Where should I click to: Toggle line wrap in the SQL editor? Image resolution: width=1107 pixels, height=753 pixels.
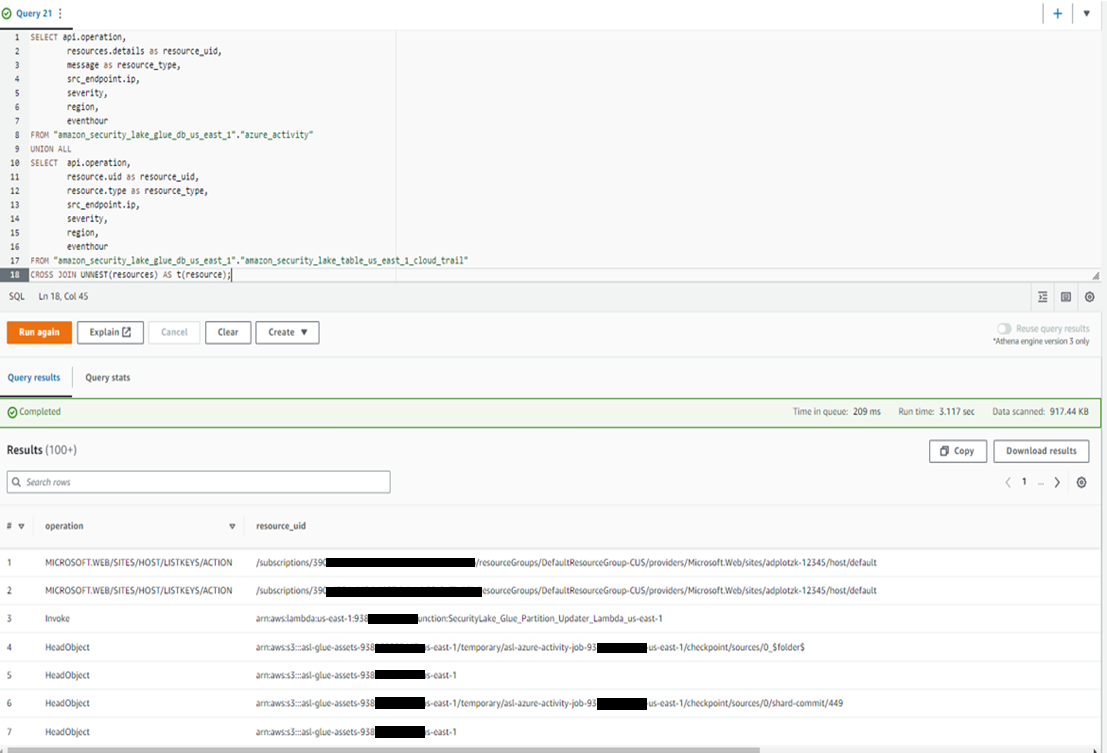coord(1066,297)
